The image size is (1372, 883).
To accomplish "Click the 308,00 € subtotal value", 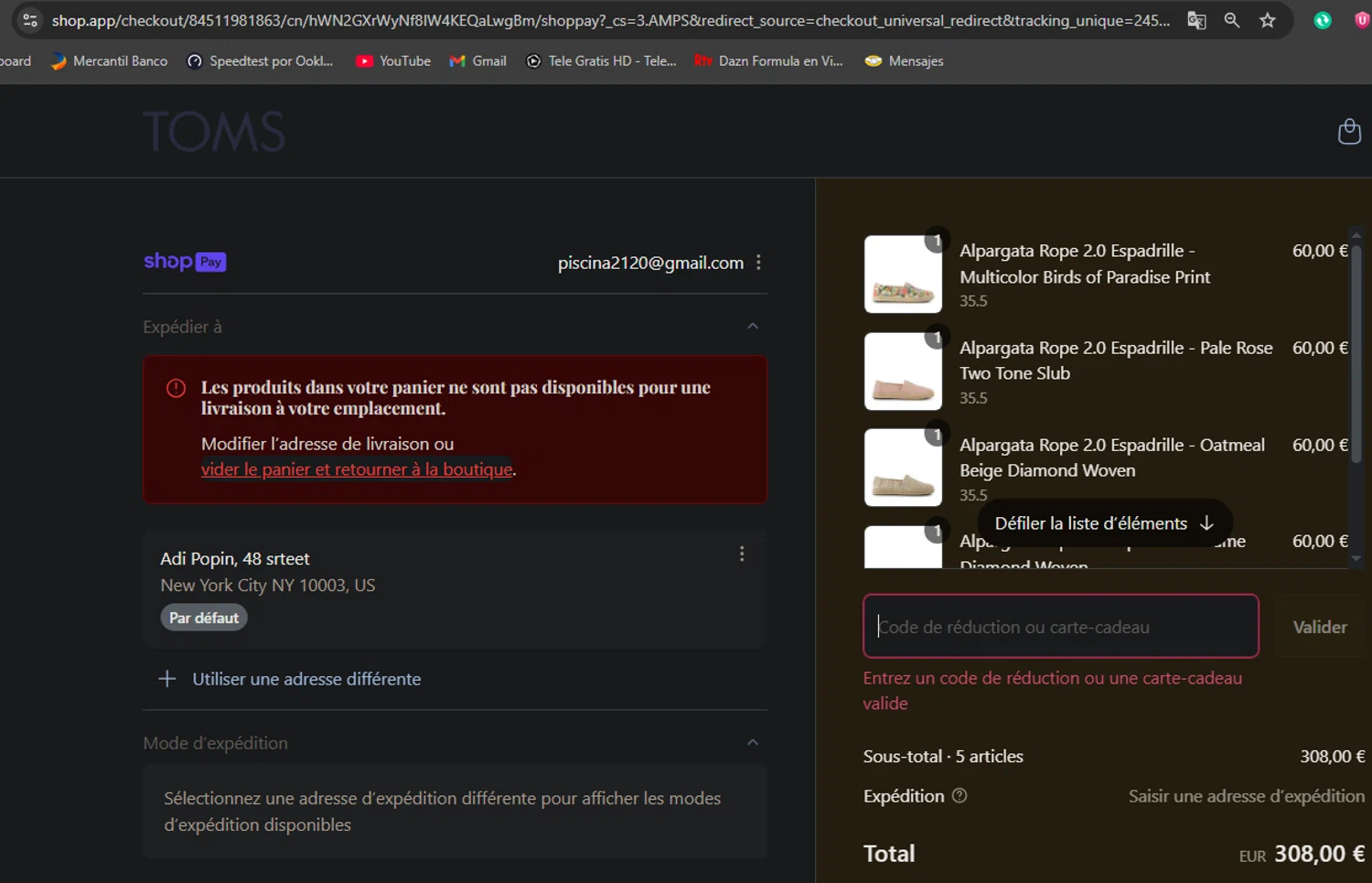I will pyautogui.click(x=1332, y=757).
